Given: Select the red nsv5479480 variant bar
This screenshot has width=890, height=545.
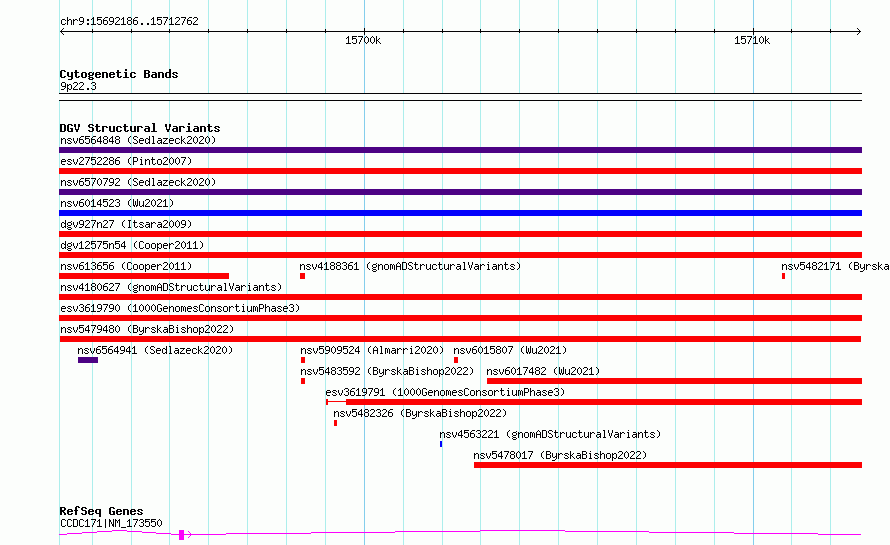Looking at the screenshot, I should click(x=460, y=339).
